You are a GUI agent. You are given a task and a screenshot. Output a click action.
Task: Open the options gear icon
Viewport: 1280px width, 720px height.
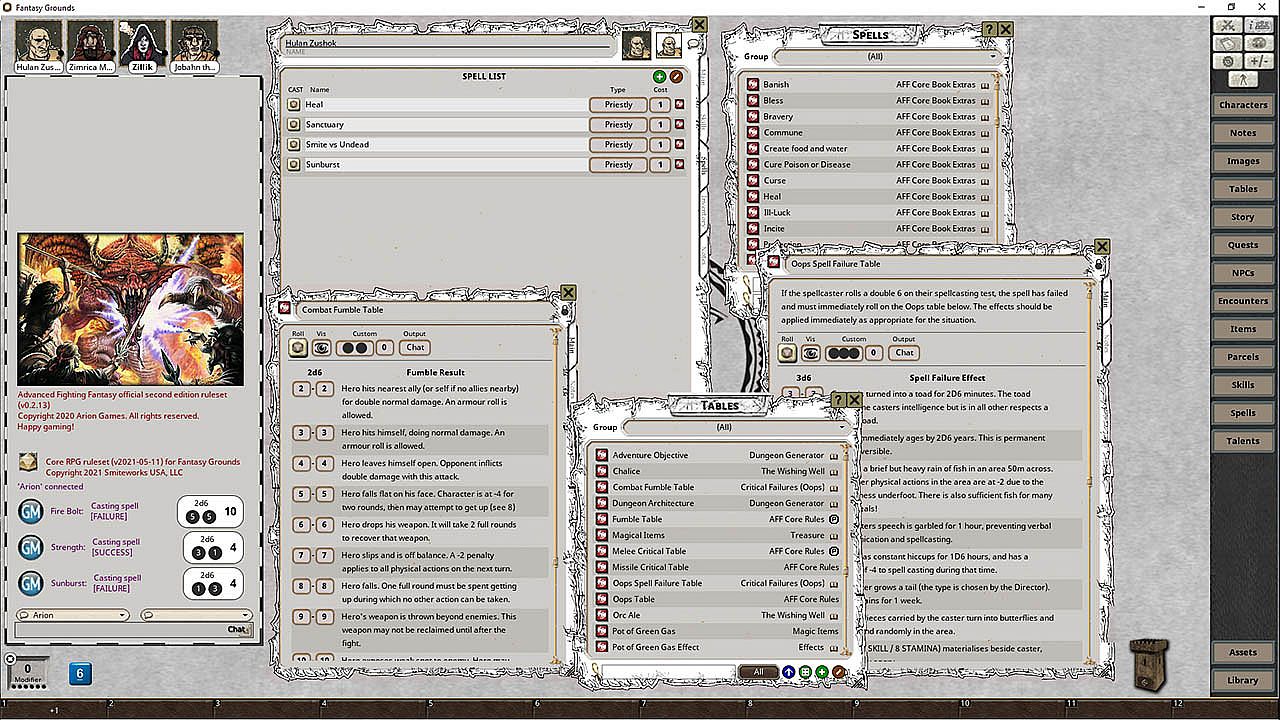click(x=1228, y=61)
